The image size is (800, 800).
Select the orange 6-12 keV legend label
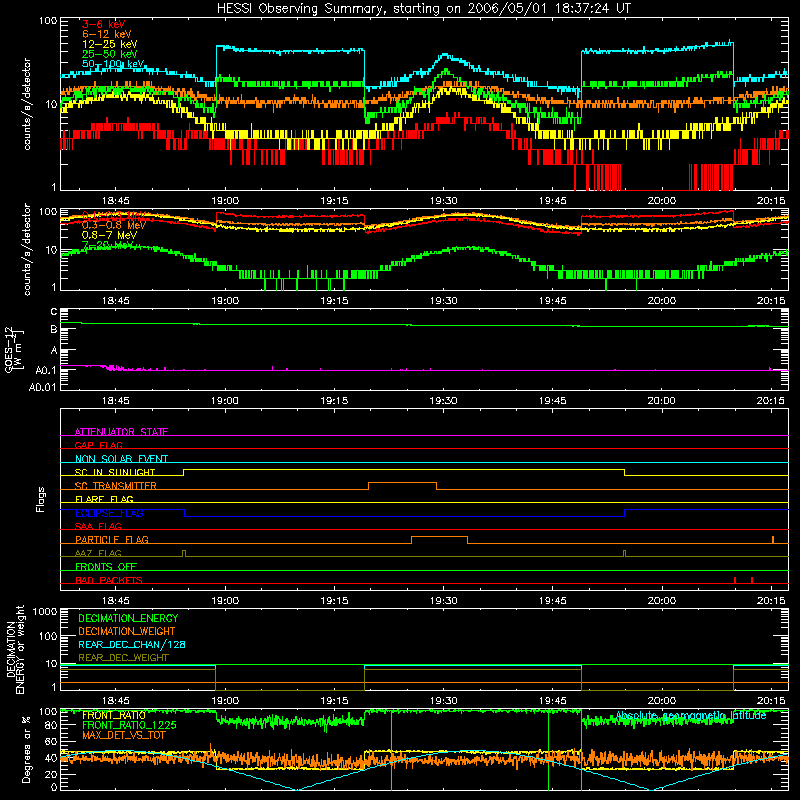107,34
